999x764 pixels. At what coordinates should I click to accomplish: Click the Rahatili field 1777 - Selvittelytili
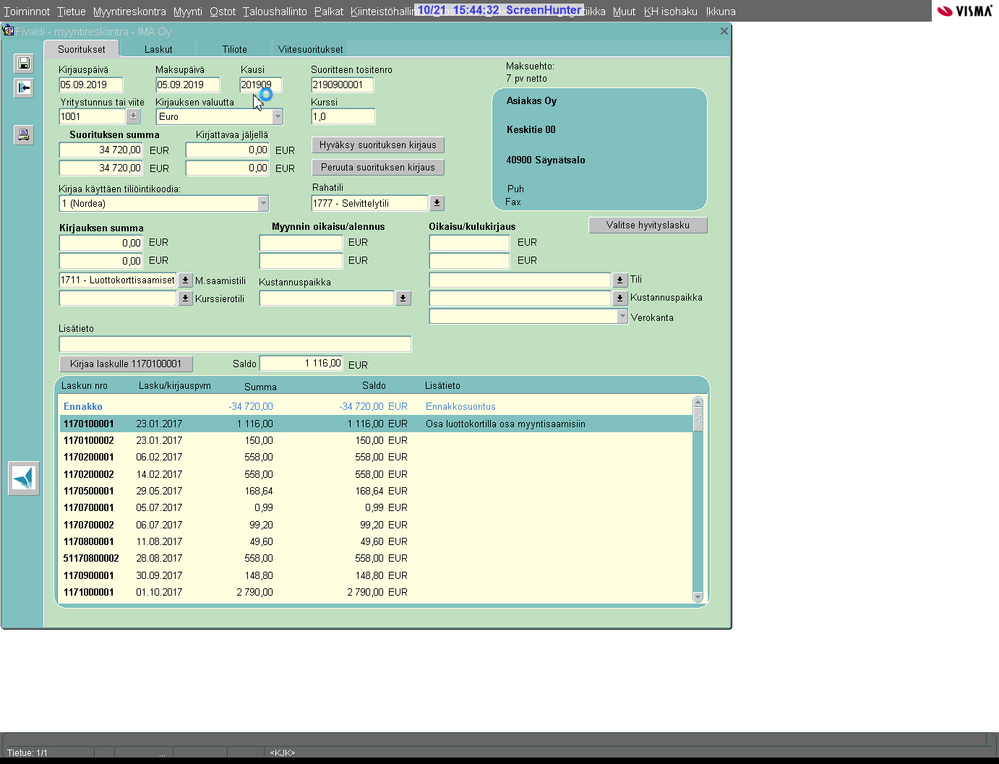pyautogui.click(x=370, y=203)
